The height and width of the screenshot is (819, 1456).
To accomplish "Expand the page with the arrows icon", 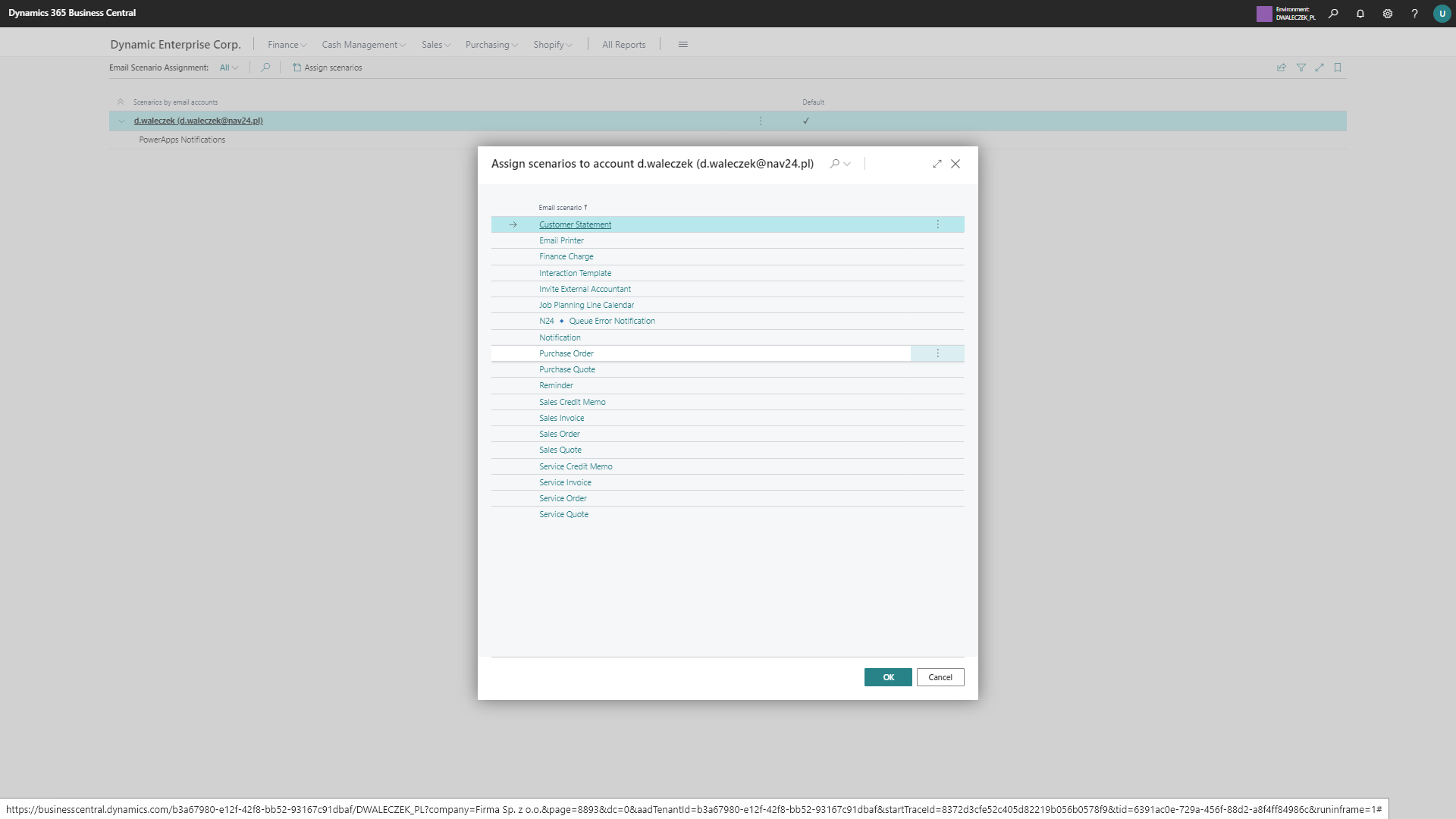I will (1319, 67).
